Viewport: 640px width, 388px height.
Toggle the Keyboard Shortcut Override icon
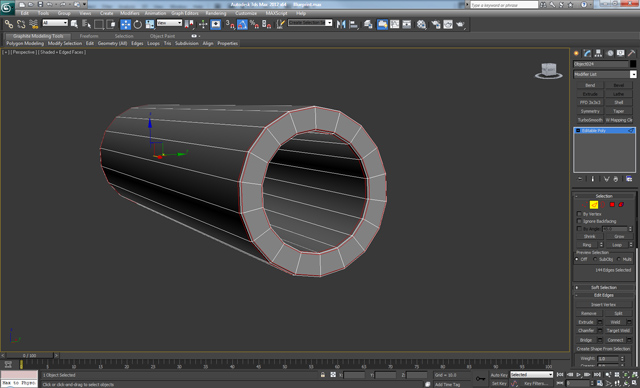click(x=216, y=24)
